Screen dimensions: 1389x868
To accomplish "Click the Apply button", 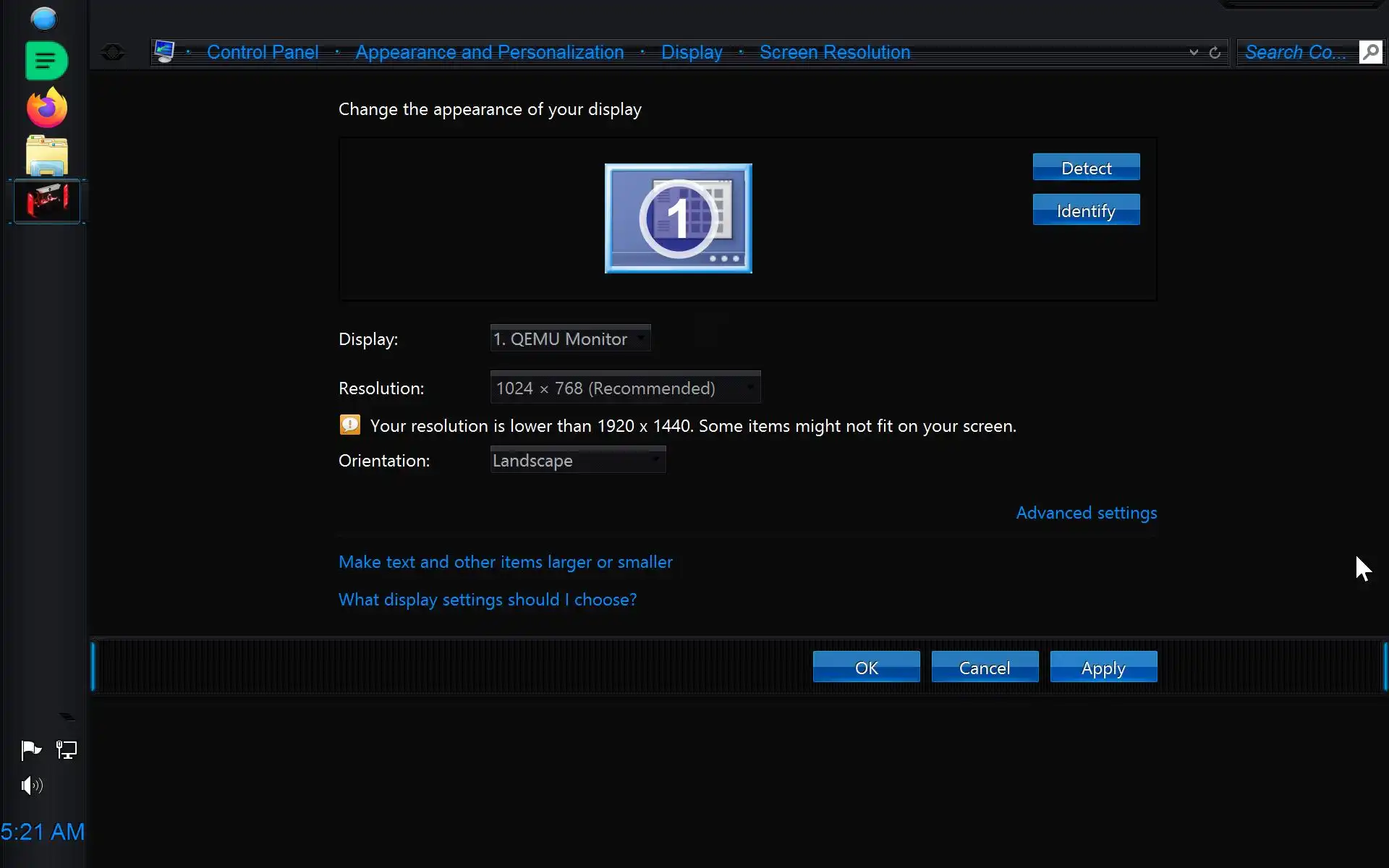I will pos(1103,668).
